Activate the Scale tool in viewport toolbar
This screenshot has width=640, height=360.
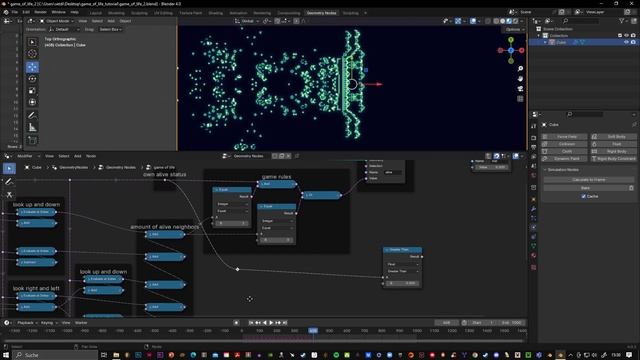(x=32, y=91)
